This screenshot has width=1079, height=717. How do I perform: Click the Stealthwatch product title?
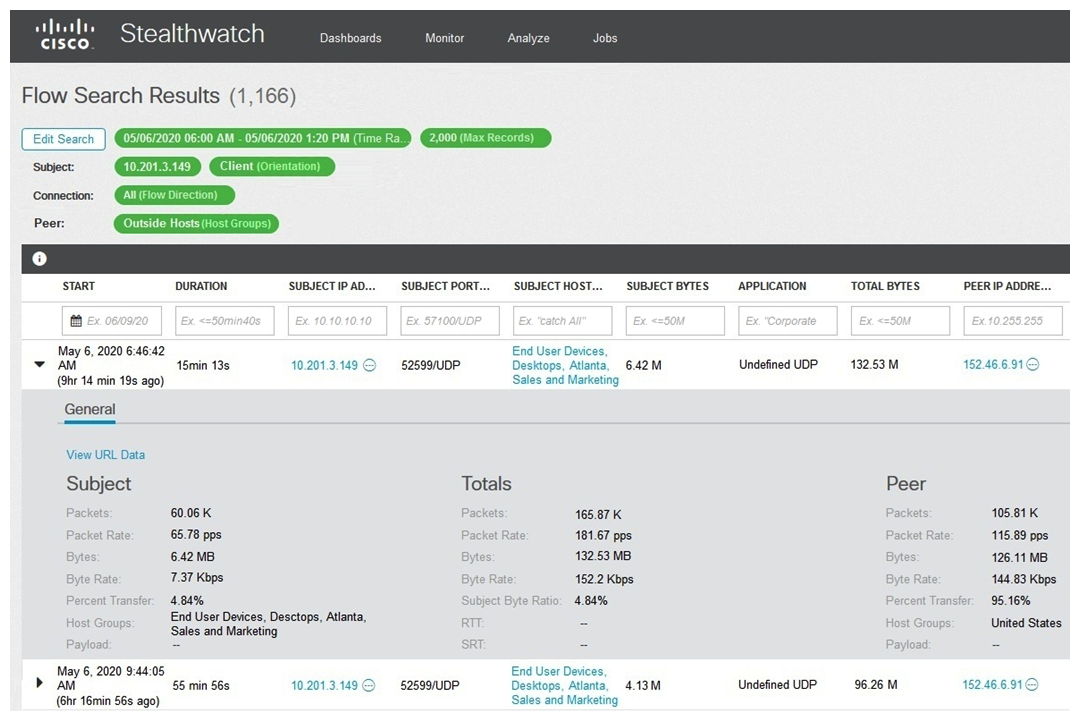[192, 34]
